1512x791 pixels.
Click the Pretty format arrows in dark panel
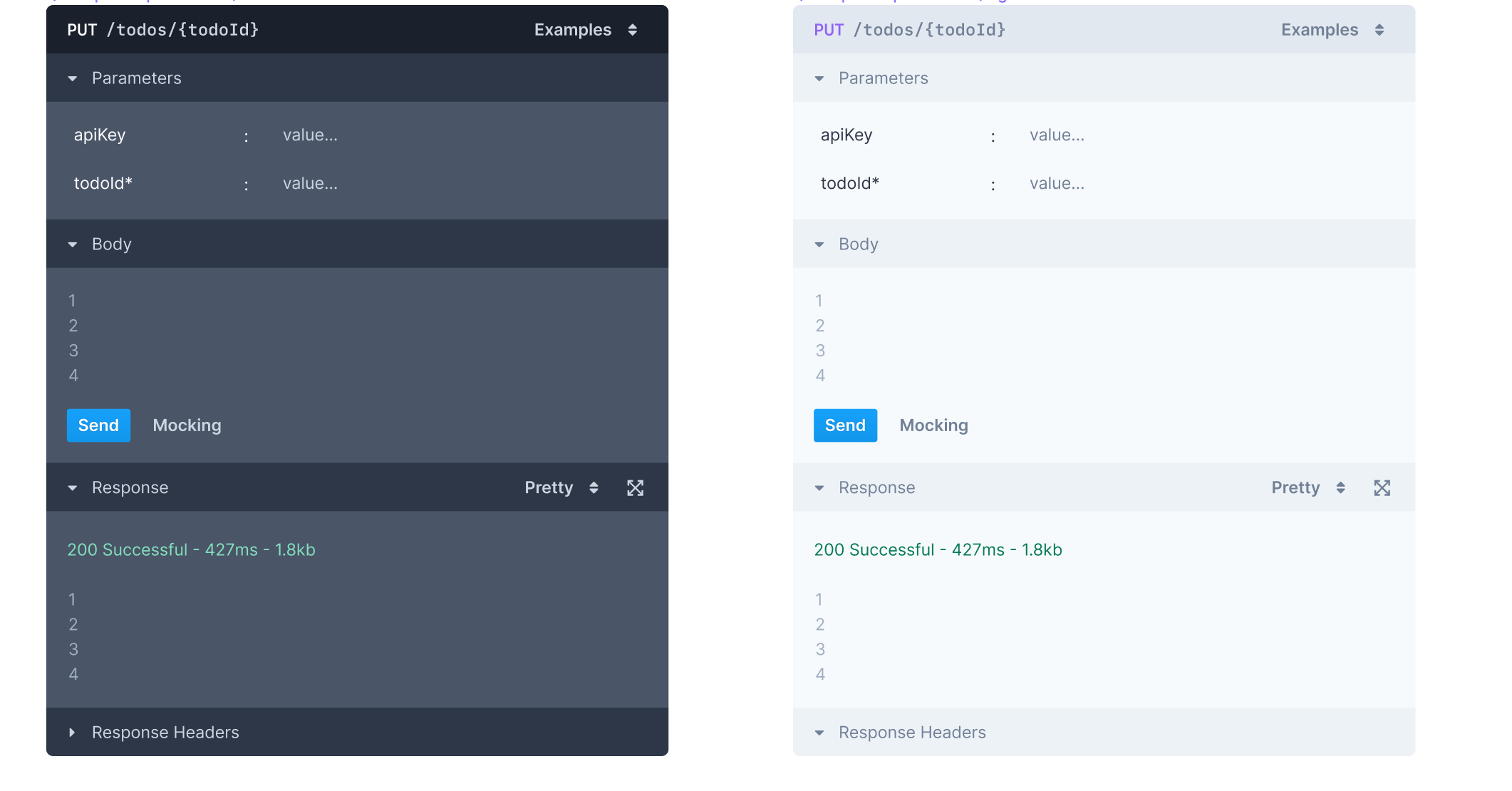tap(594, 487)
